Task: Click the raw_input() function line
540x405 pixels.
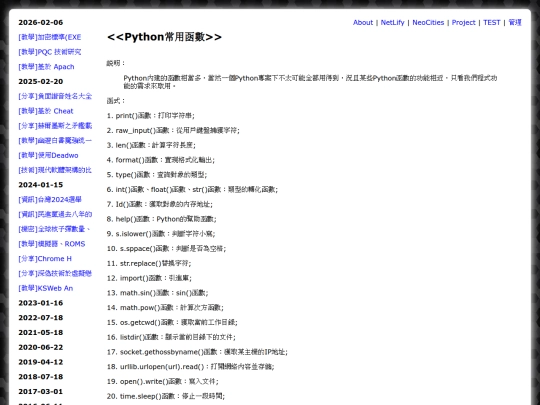Action: [173, 131]
